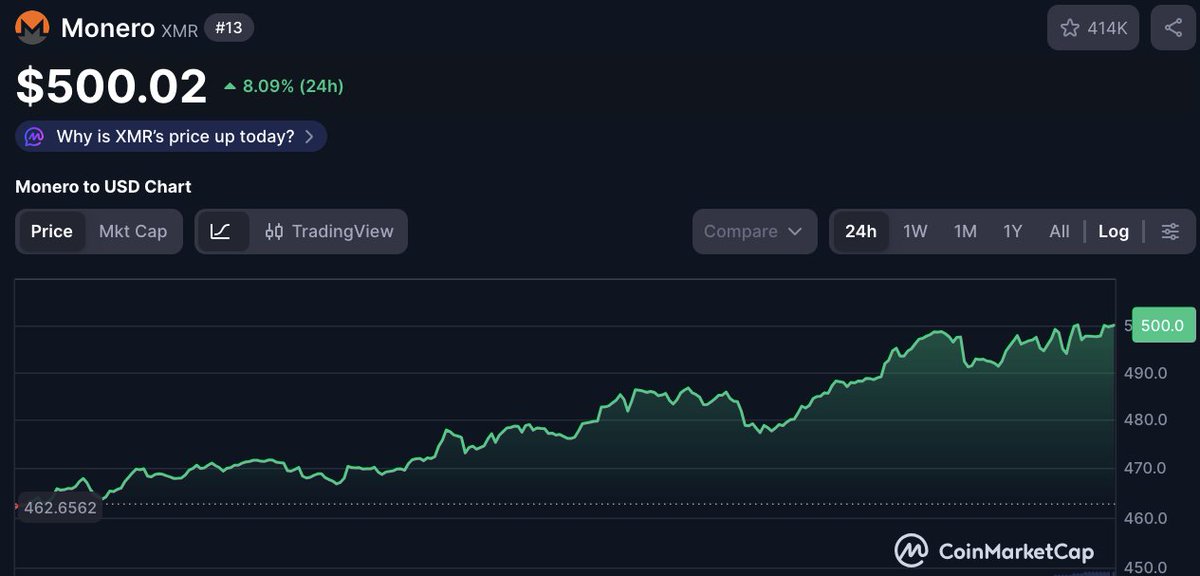Select 24h time range
The height and width of the screenshot is (576, 1200).
[861, 231]
